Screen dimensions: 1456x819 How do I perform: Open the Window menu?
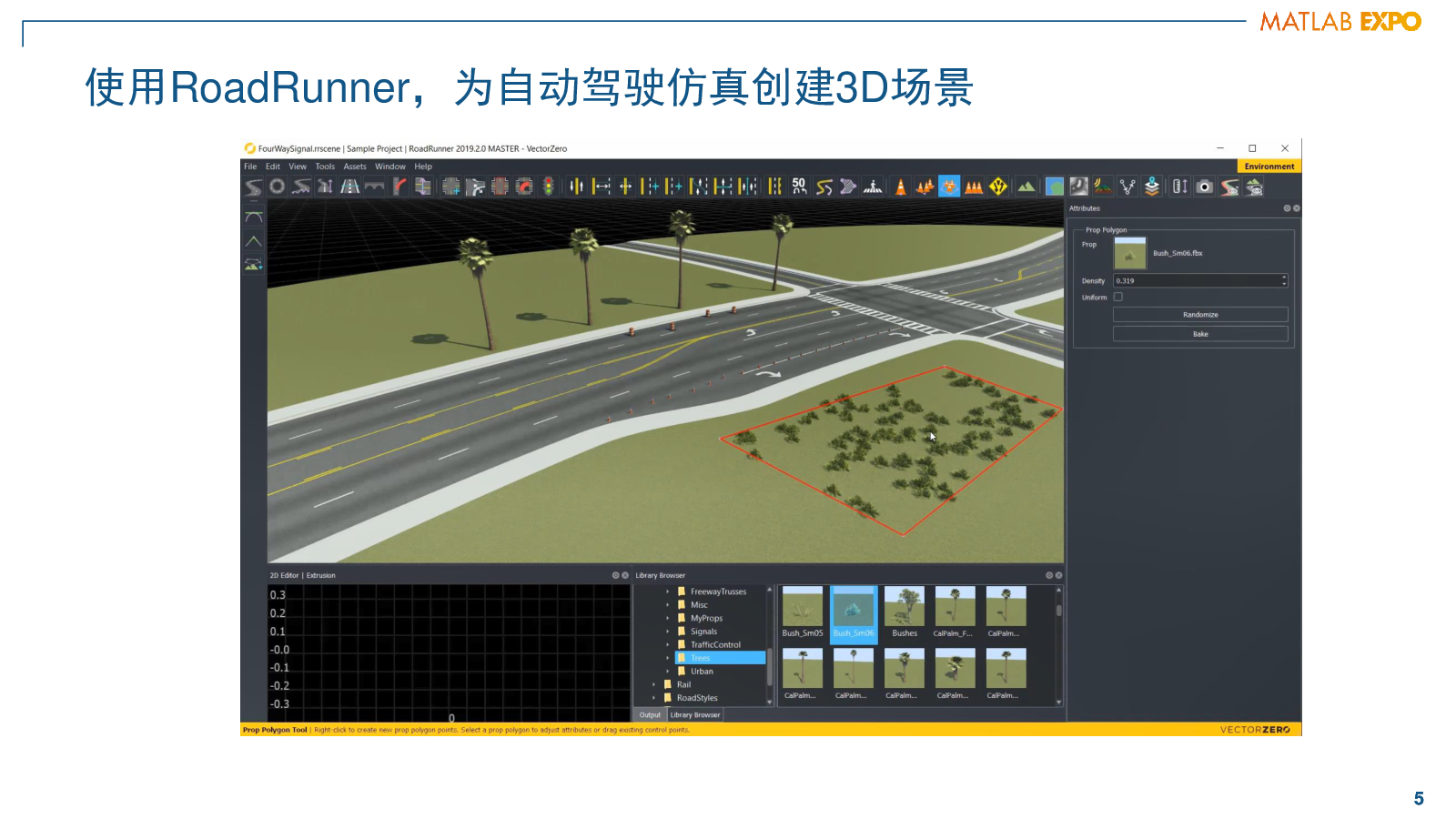pyautogui.click(x=390, y=167)
